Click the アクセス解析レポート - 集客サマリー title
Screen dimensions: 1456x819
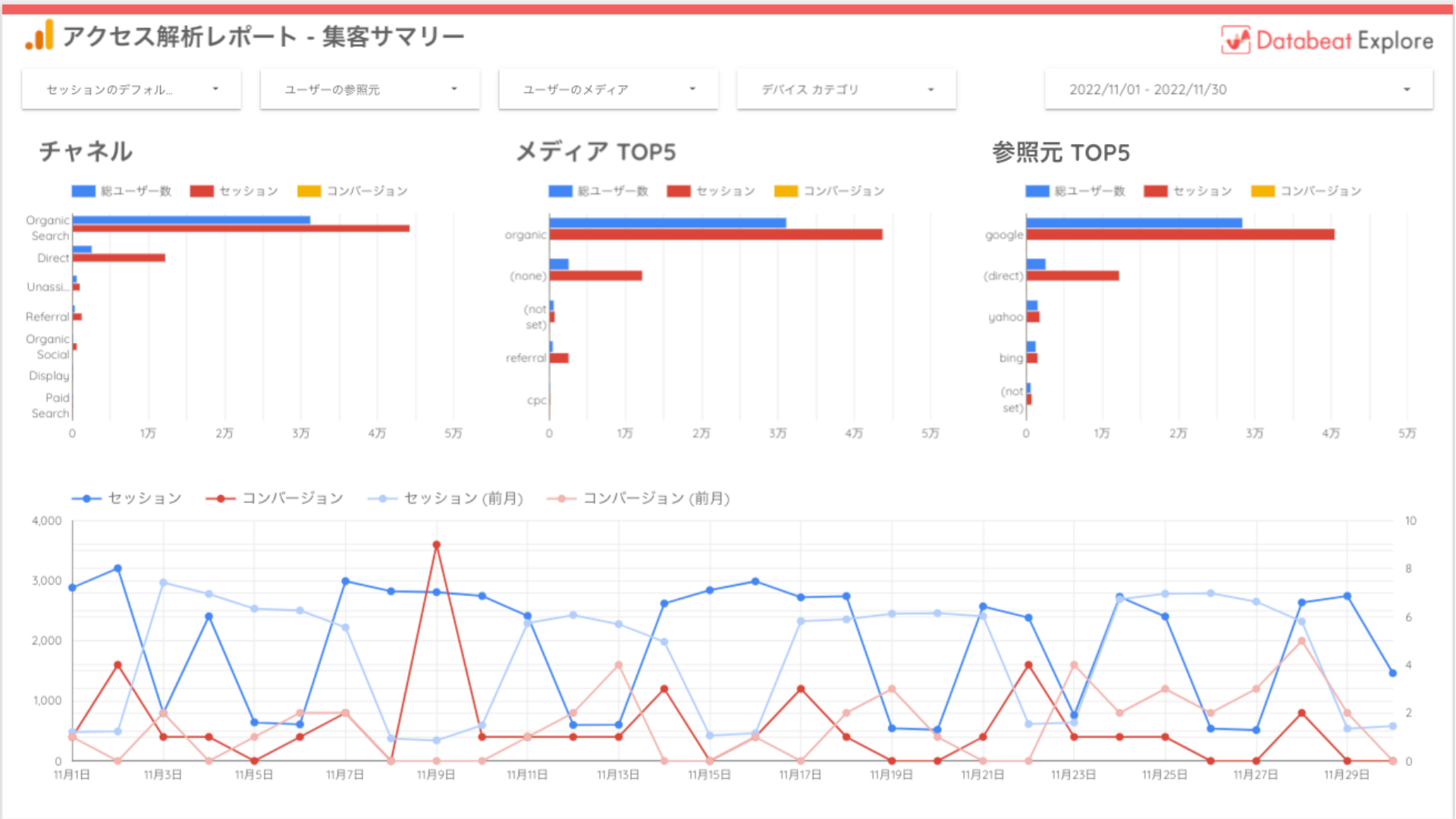(263, 36)
